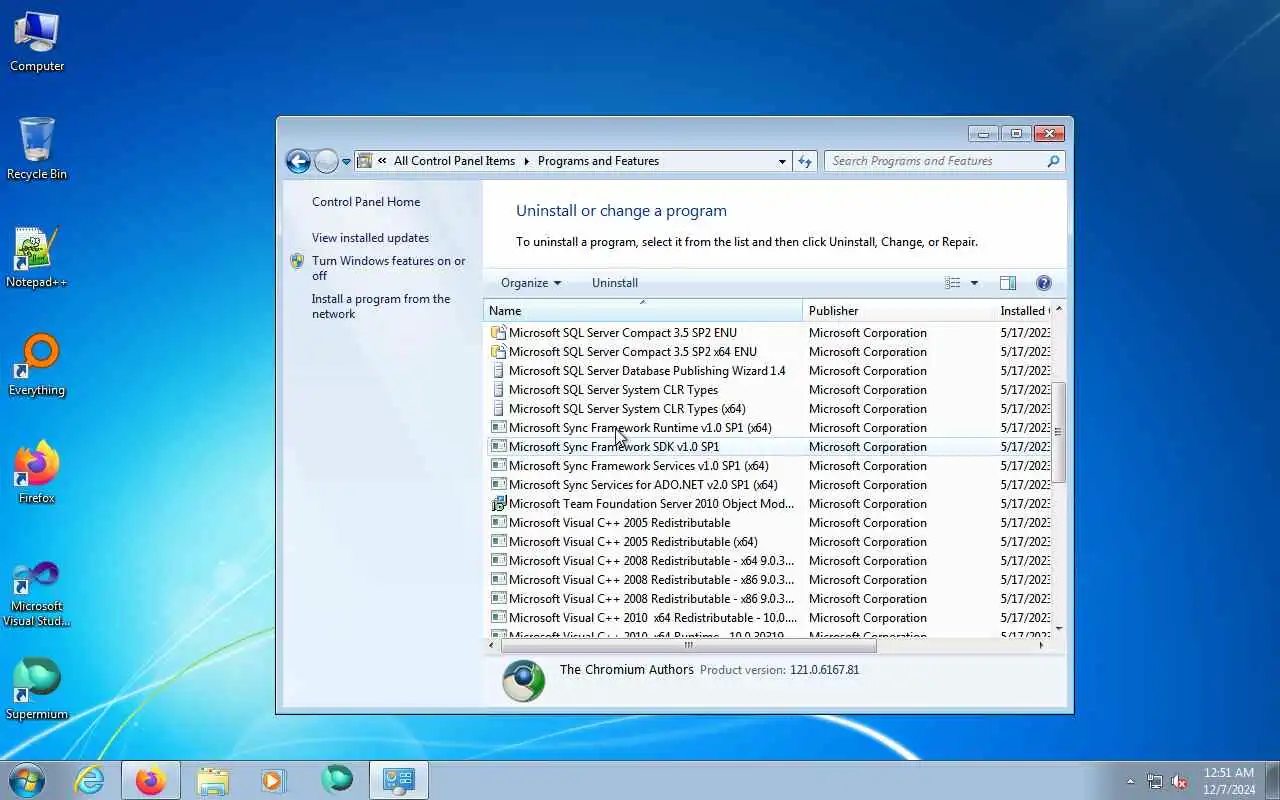Open the recent pages dropdown arrow
Screen dimensions: 1280x800
pos(346,161)
